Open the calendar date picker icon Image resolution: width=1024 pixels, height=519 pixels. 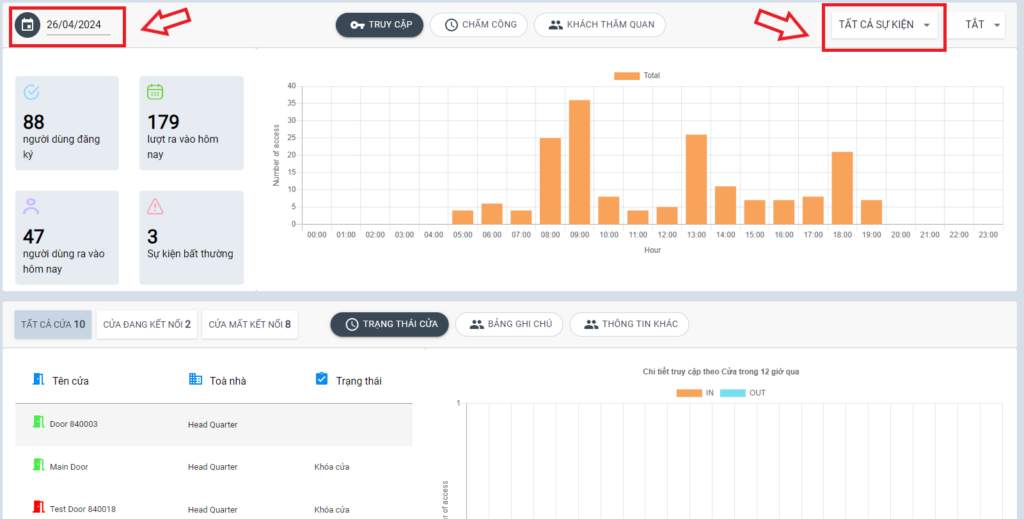click(28, 25)
